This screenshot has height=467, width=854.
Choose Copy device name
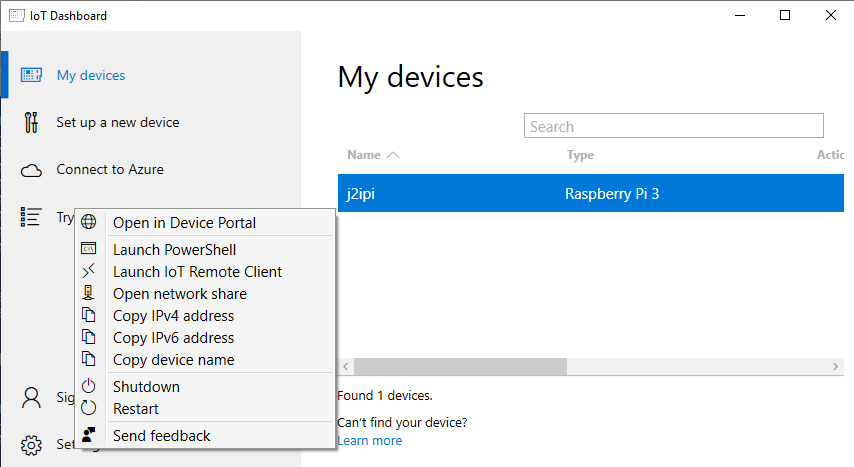click(173, 360)
